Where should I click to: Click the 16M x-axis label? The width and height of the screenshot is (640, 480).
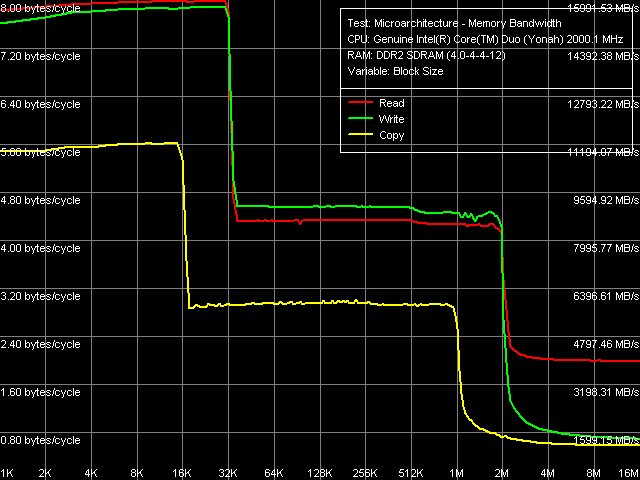[x=627, y=472]
